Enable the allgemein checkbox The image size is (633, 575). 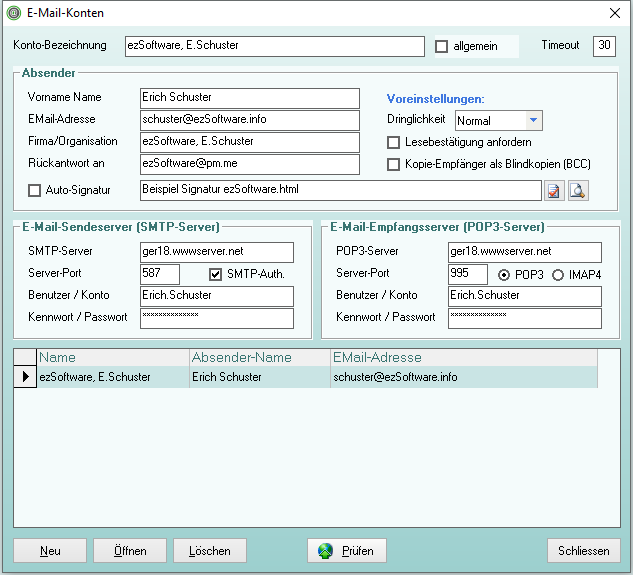tap(442, 47)
